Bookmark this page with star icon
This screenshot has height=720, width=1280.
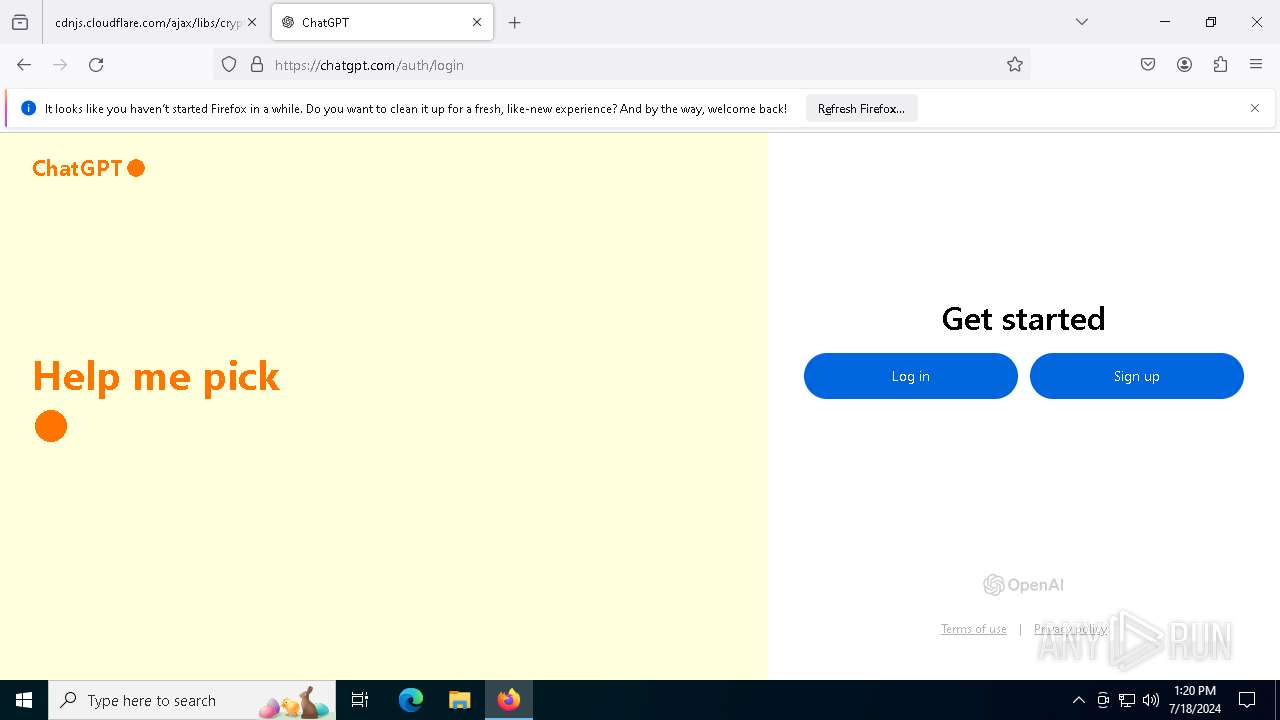pos(1015,65)
